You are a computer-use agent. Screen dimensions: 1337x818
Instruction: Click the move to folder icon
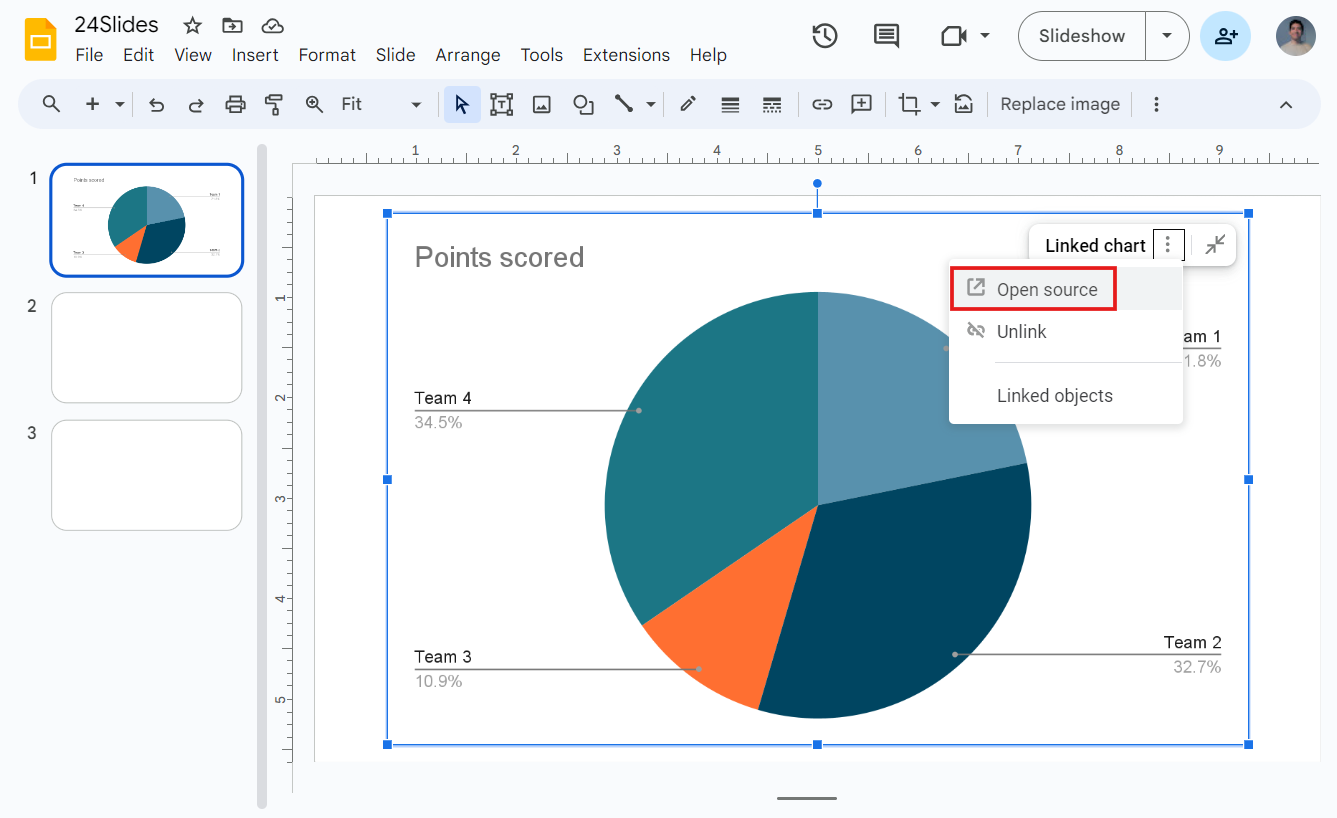pos(232,26)
